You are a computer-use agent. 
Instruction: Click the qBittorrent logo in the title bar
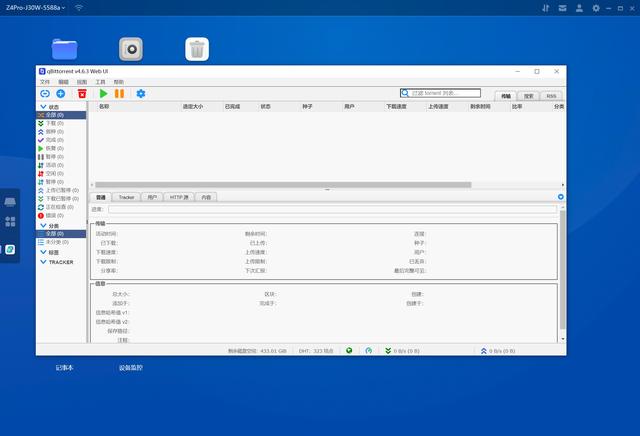tap(42, 71)
